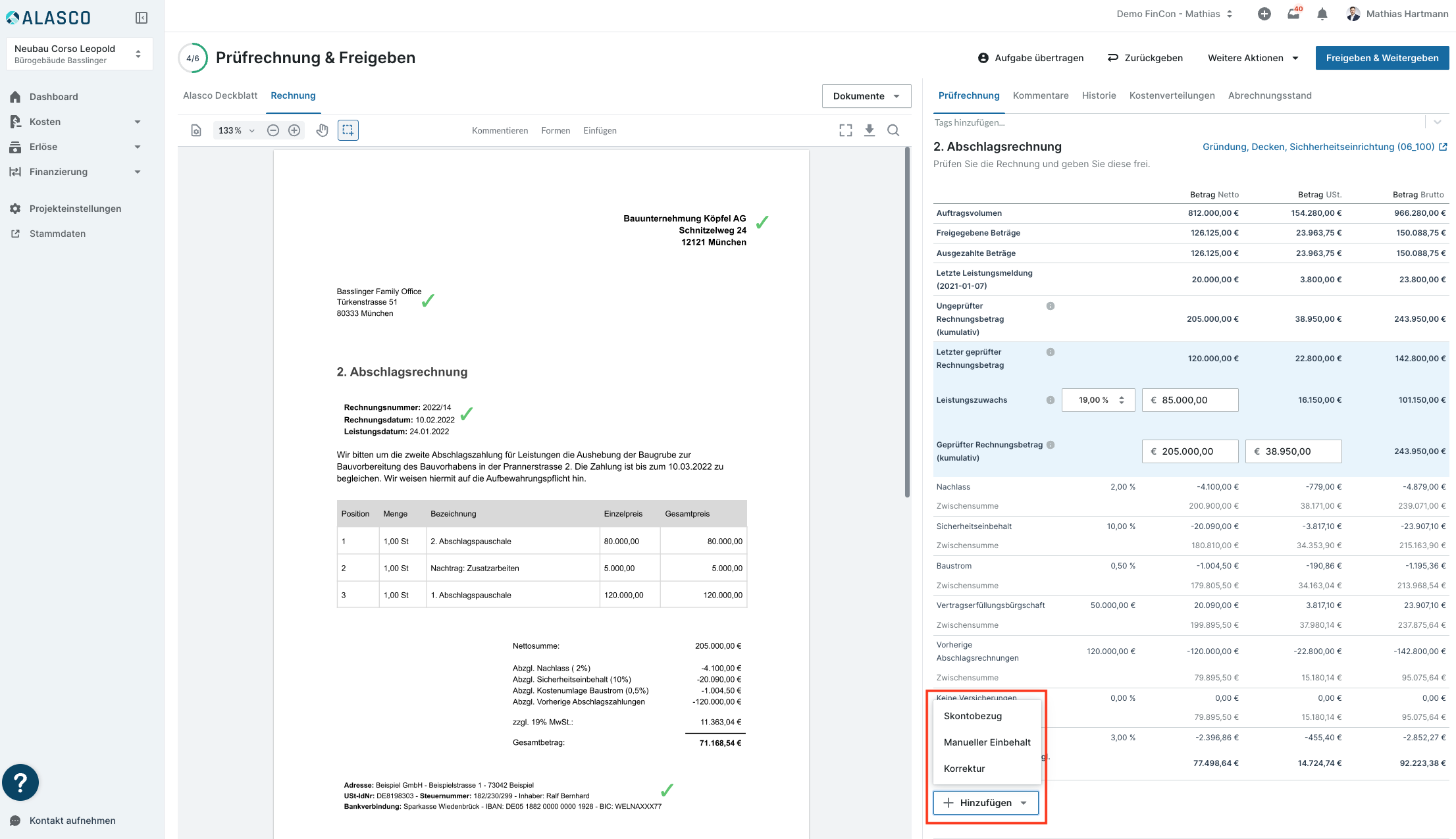Zoom out with the minus icon
Screen dimensions: 1456x839
pos(273,130)
